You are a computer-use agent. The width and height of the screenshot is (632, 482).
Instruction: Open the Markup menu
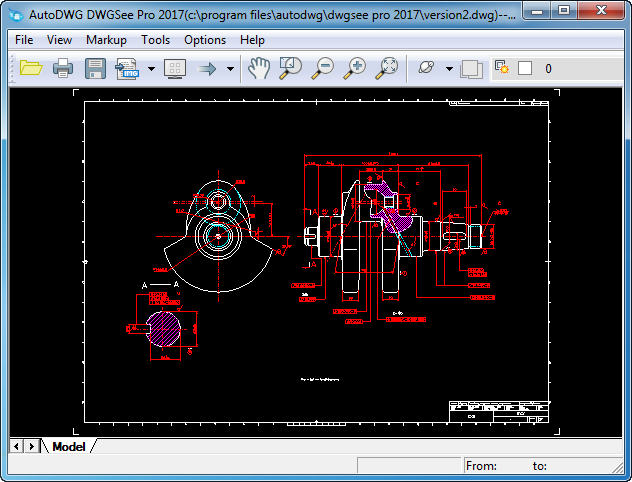(x=106, y=40)
